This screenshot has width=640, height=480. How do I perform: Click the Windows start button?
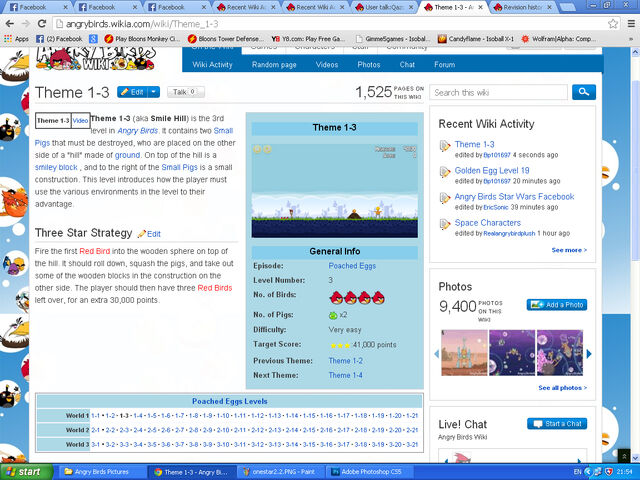(x=26, y=472)
